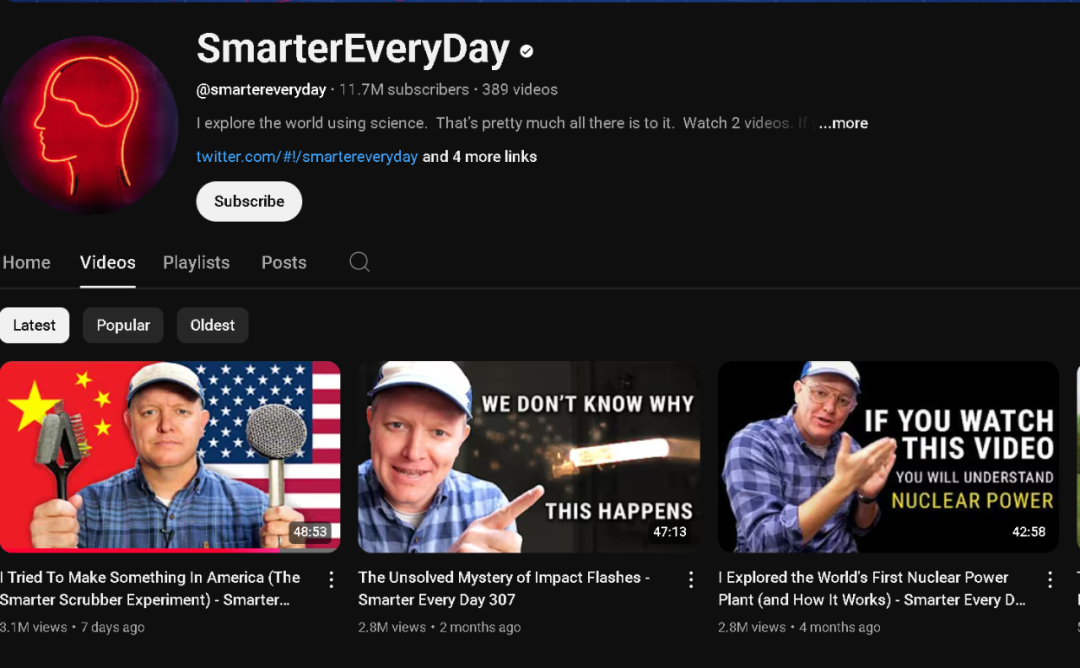The height and width of the screenshot is (668, 1080).
Task: Go to the Home tab
Action: tap(26, 262)
